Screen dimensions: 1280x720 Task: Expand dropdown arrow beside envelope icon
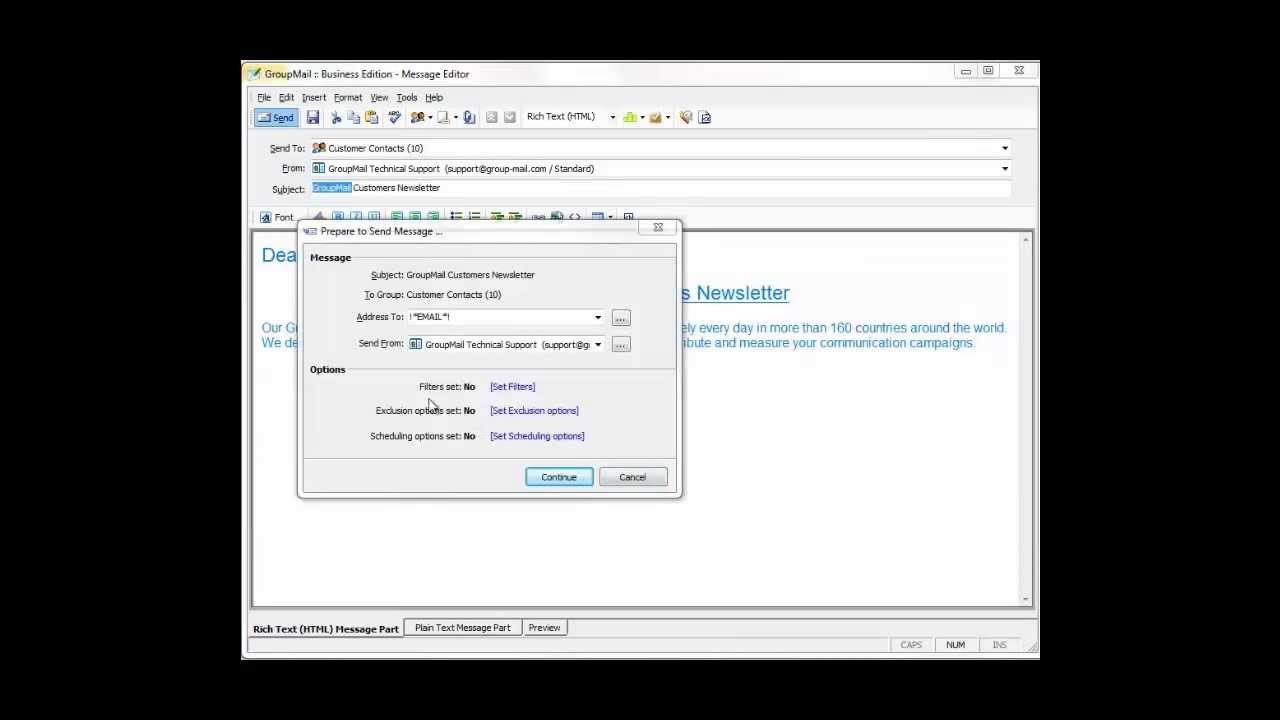667,118
